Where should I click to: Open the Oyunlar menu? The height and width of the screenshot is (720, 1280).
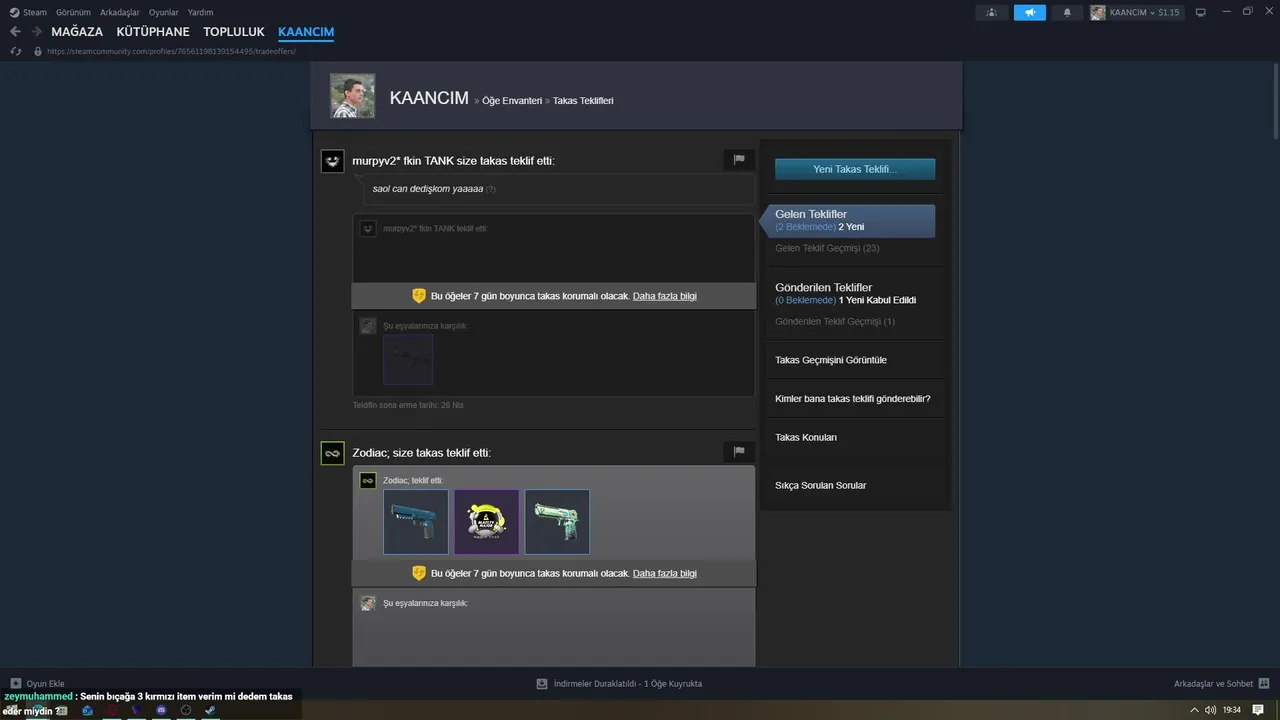164,13
